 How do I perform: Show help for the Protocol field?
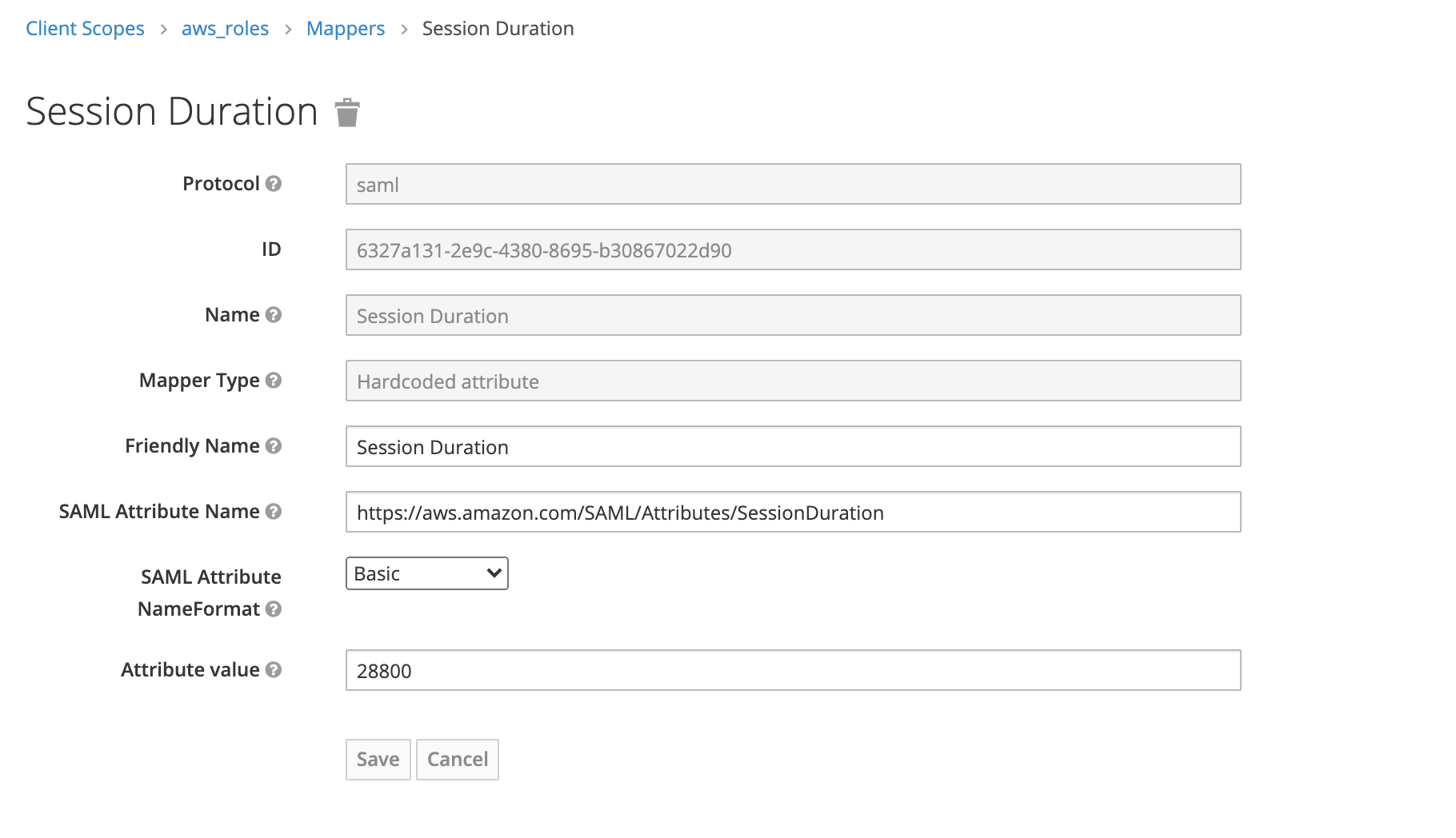pyautogui.click(x=274, y=184)
